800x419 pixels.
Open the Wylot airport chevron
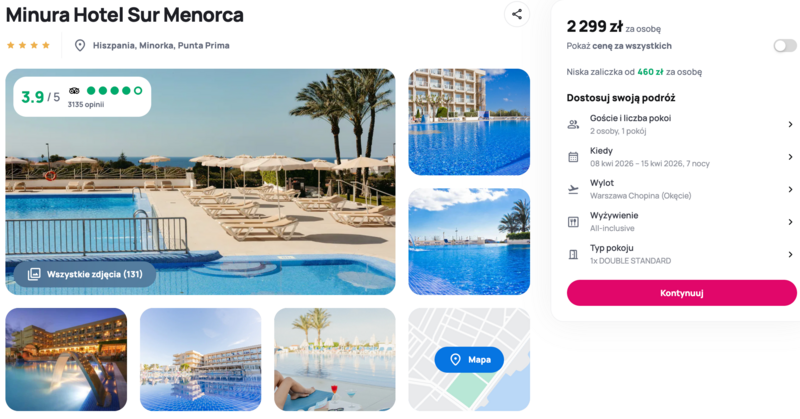pyautogui.click(x=790, y=189)
